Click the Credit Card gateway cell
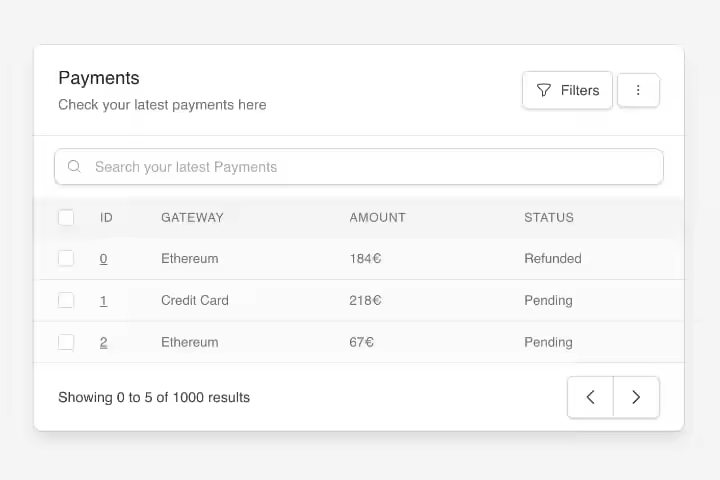 pyautogui.click(x=194, y=300)
